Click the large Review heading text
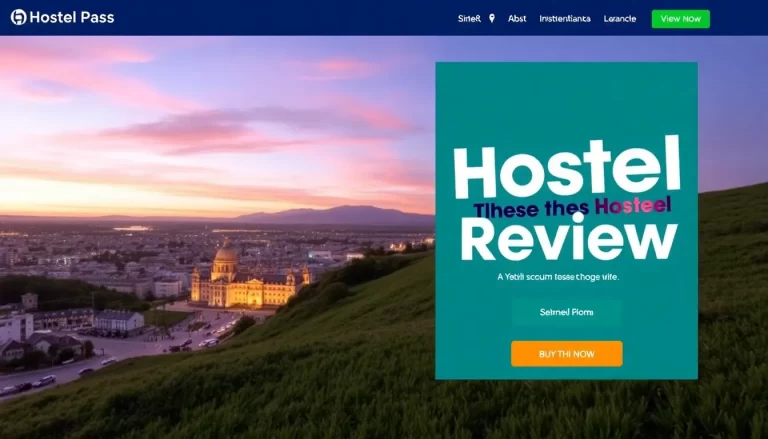Viewport: 768px width, 439px height. (x=569, y=239)
